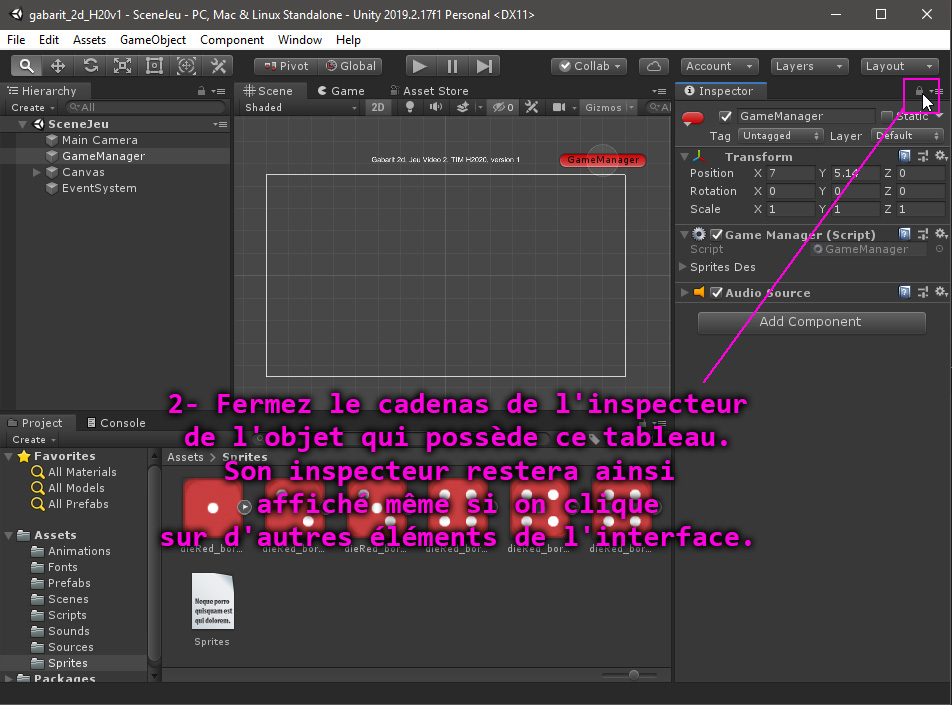Image resolution: width=952 pixels, height=705 pixels.
Task: Select the Scale tool
Action: pyautogui.click(x=122, y=66)
